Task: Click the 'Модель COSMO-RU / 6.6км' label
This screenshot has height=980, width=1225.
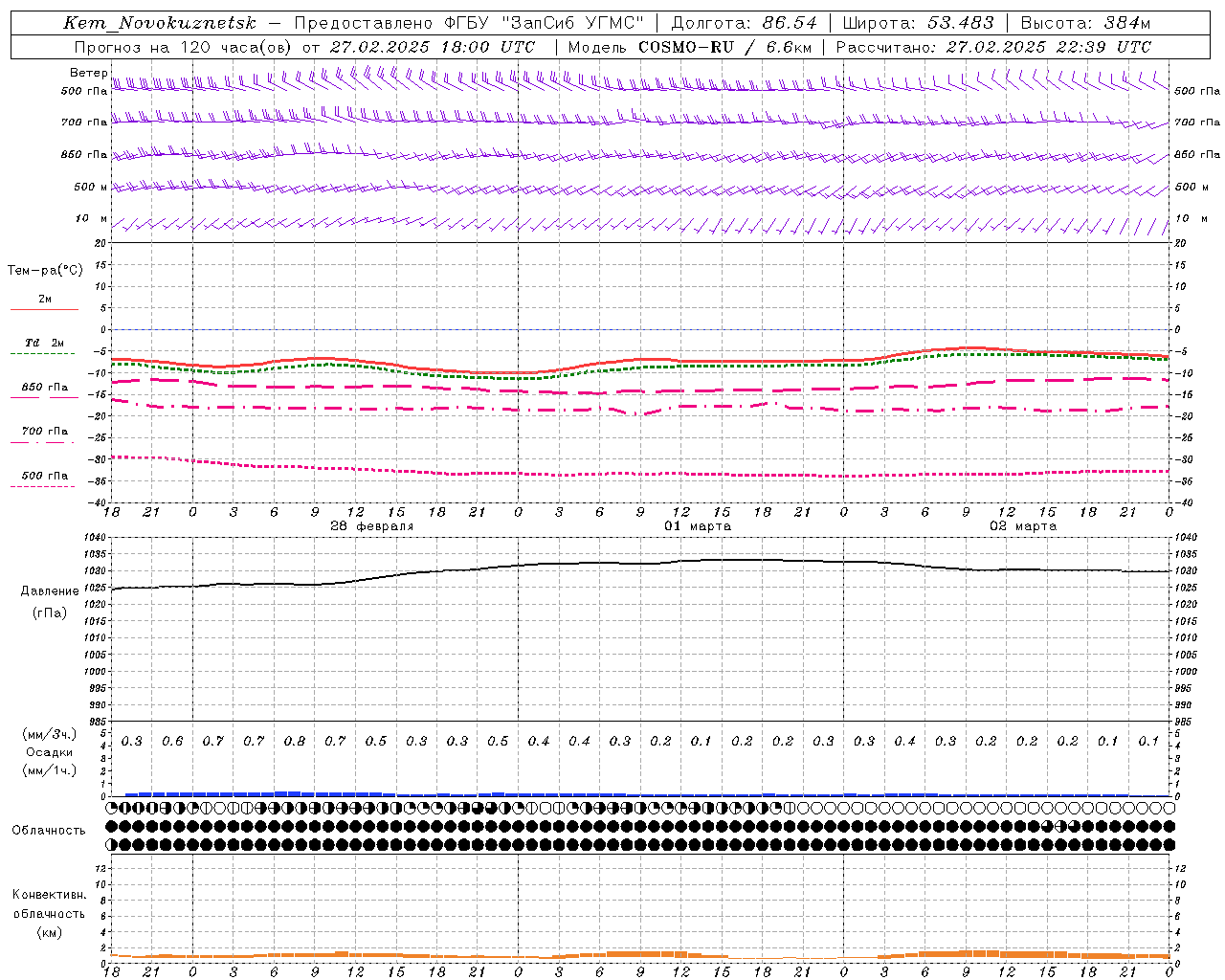Action: [x=689, y=47]
